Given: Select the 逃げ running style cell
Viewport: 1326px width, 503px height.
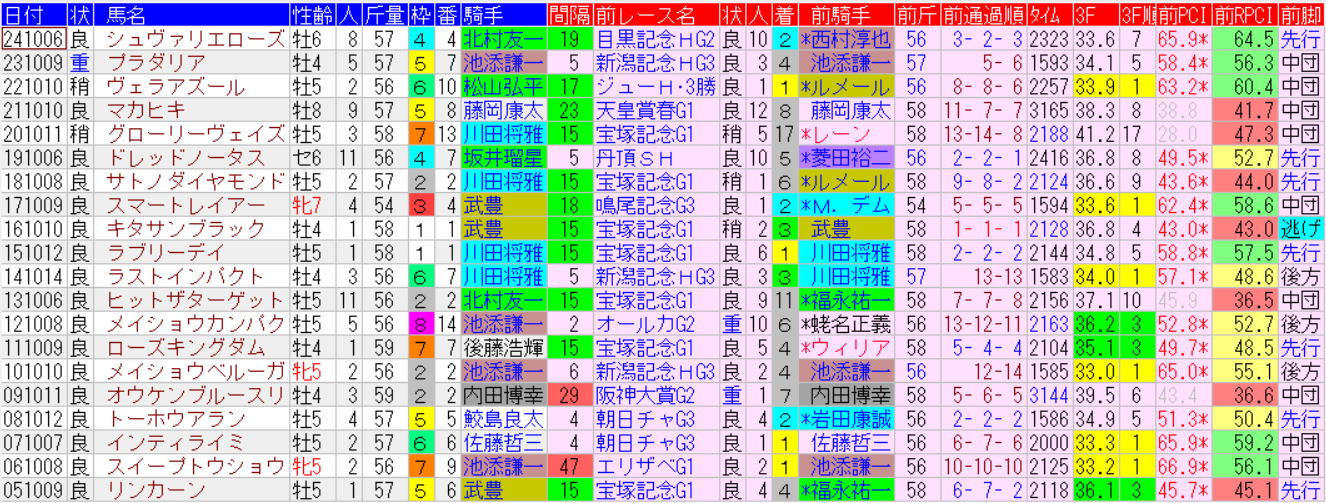Looking at the screenshot, I should 1300,228.
